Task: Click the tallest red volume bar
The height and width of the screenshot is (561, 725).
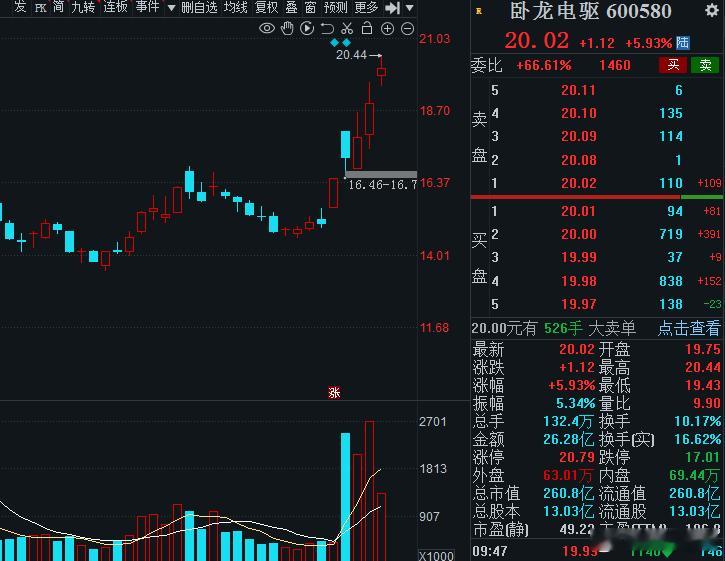Action: point(369,491)
